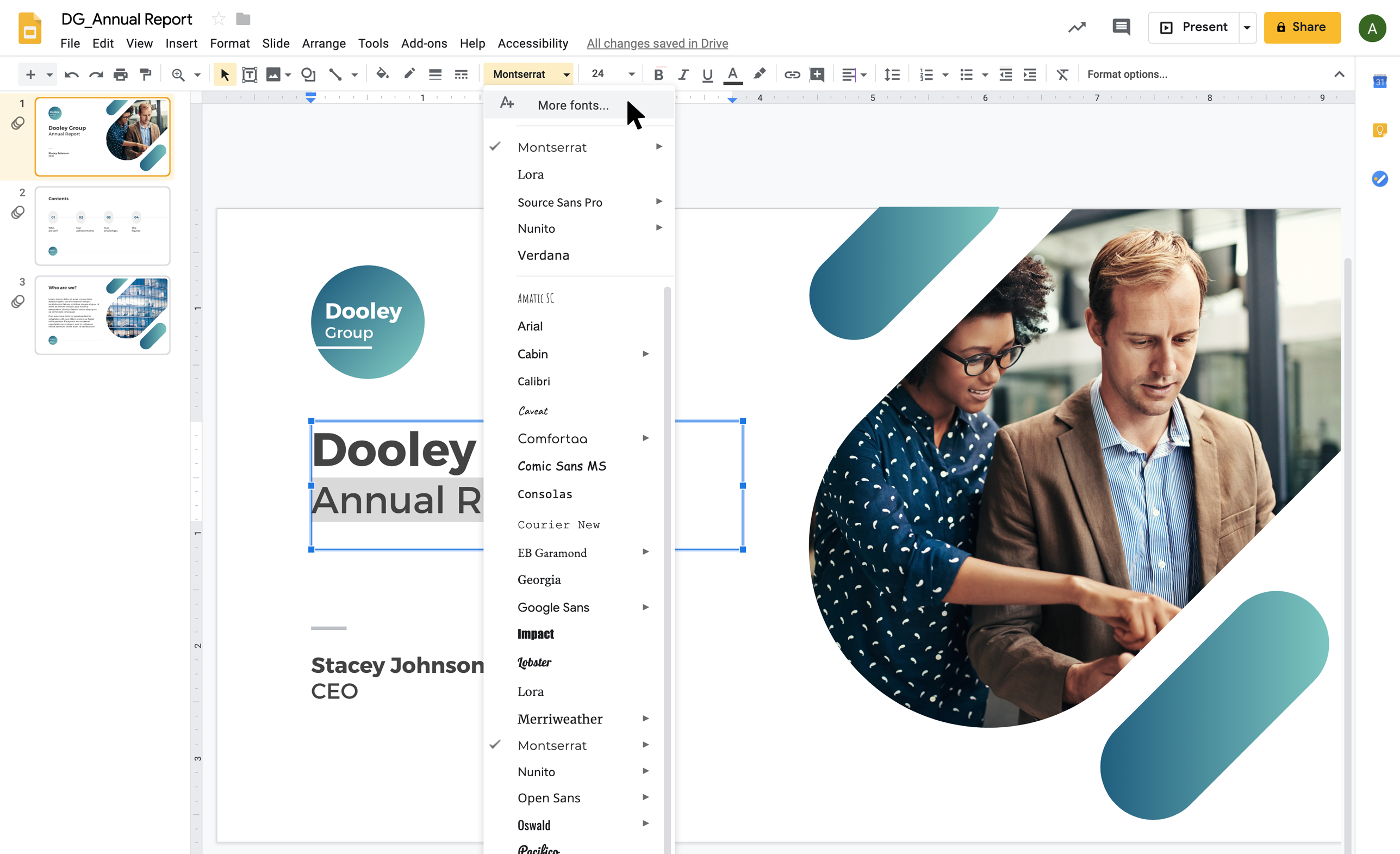Open the paint format tool
Viewport: 1400px width, 854px height.
pos(146,74)
